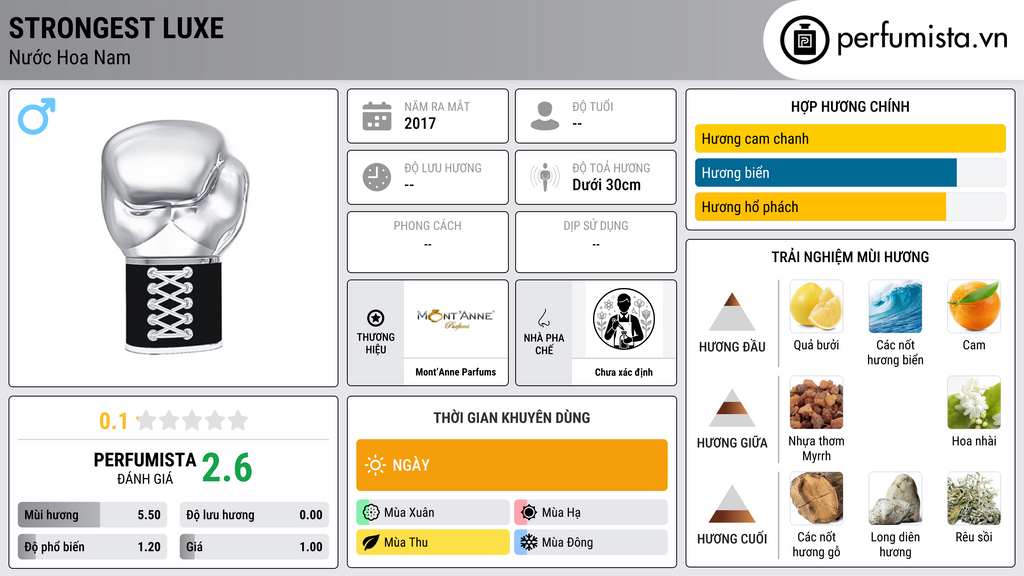This screenshot has width=1024, height=576.
Task: Open the Long diên hương note image
Action: pyautogui.click(x=895, y=498)
